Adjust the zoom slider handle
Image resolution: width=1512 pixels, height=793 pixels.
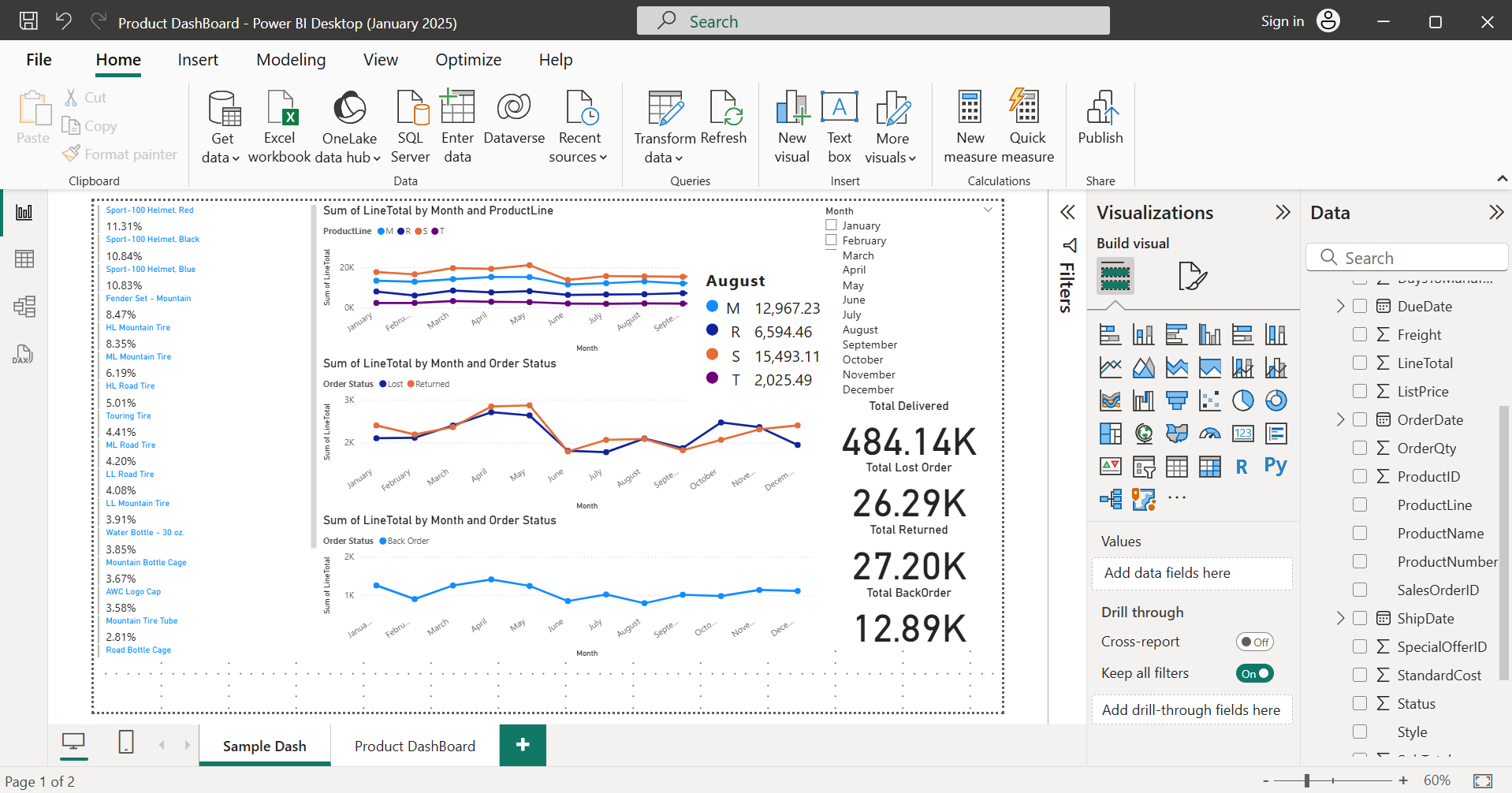pos(1307,780)
